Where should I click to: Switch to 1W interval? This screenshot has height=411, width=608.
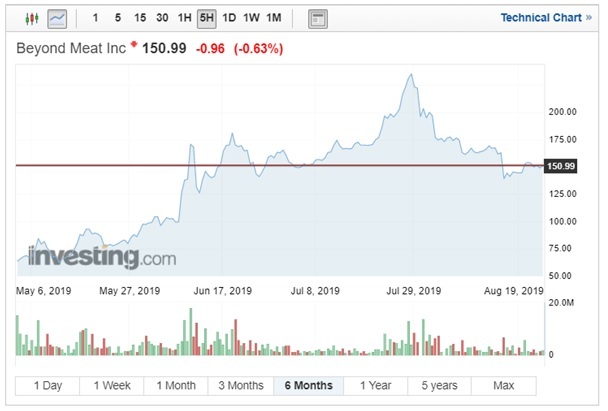click(251, 18)
